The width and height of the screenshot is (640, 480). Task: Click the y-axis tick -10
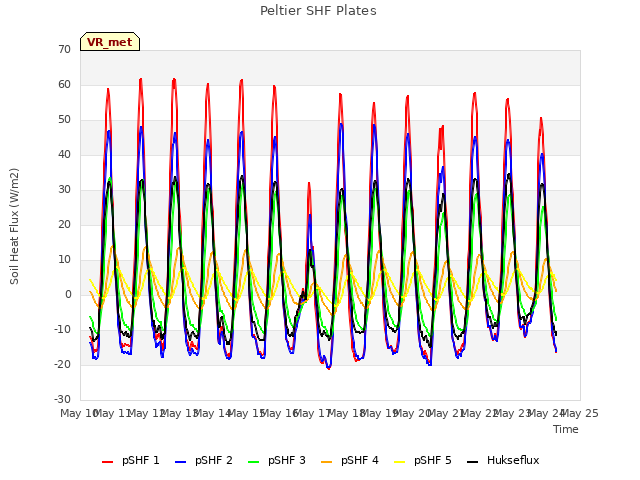tap(63, 329)
